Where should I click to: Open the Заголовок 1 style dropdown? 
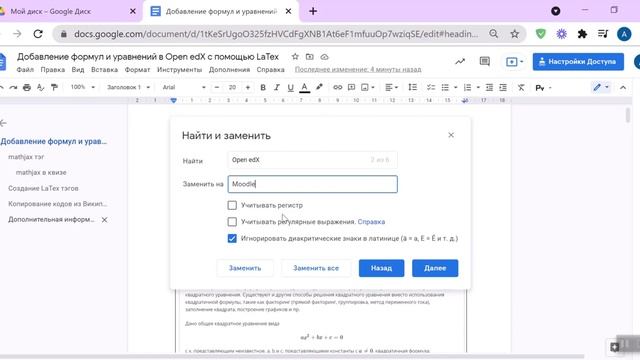pyautogui.click(x=129, y=87)
